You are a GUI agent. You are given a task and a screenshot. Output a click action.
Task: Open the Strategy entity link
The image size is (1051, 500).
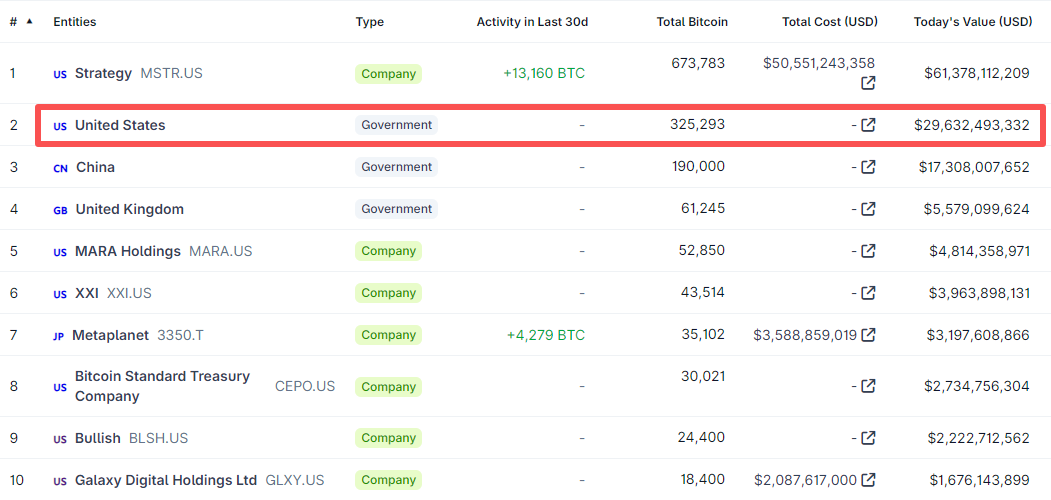[103, 73]
